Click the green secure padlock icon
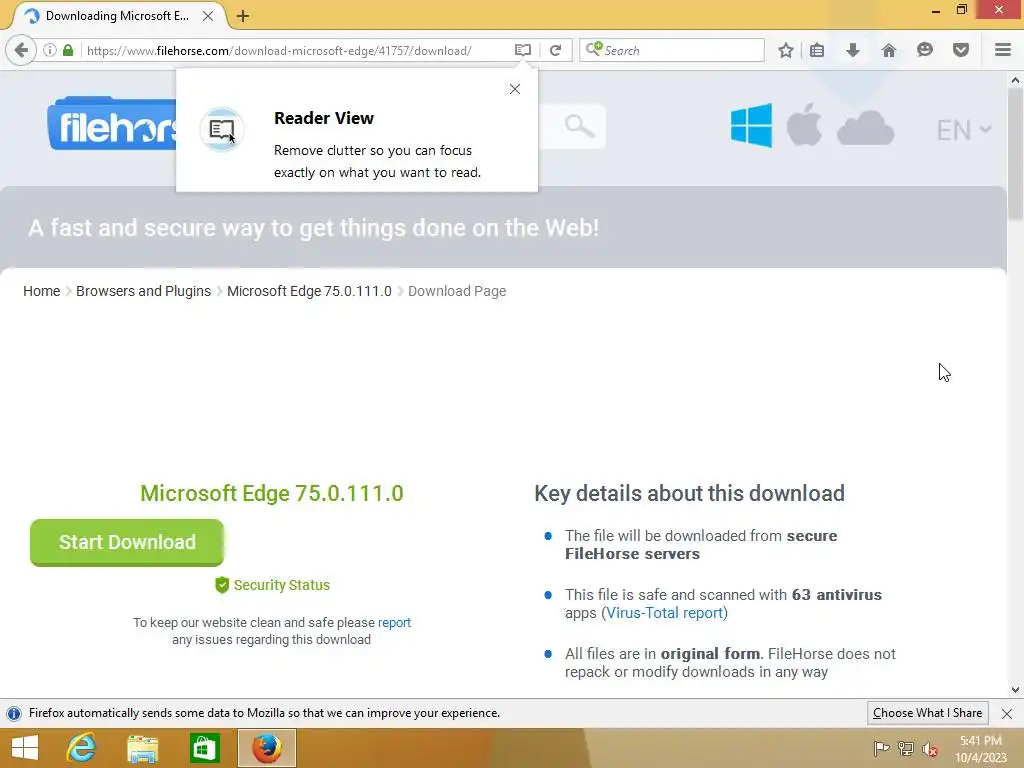 pyautogui.click(x=68, y=50)
